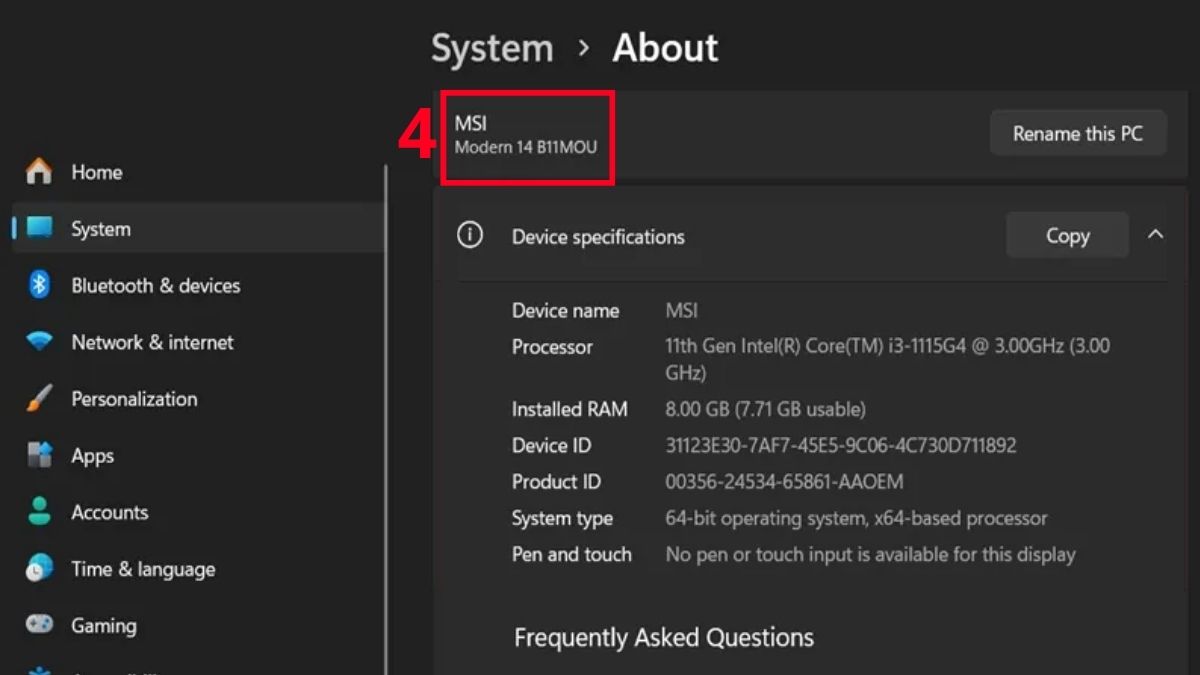Click the Installed RAM label
1200x675 pixels.
point(570,409)
